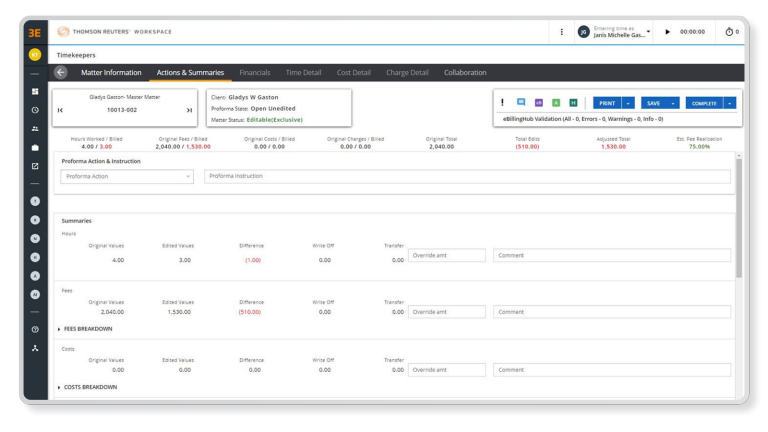Click the Hours Override amt field
The height and width of the screenshot is (432, 768).
[446, 256]
